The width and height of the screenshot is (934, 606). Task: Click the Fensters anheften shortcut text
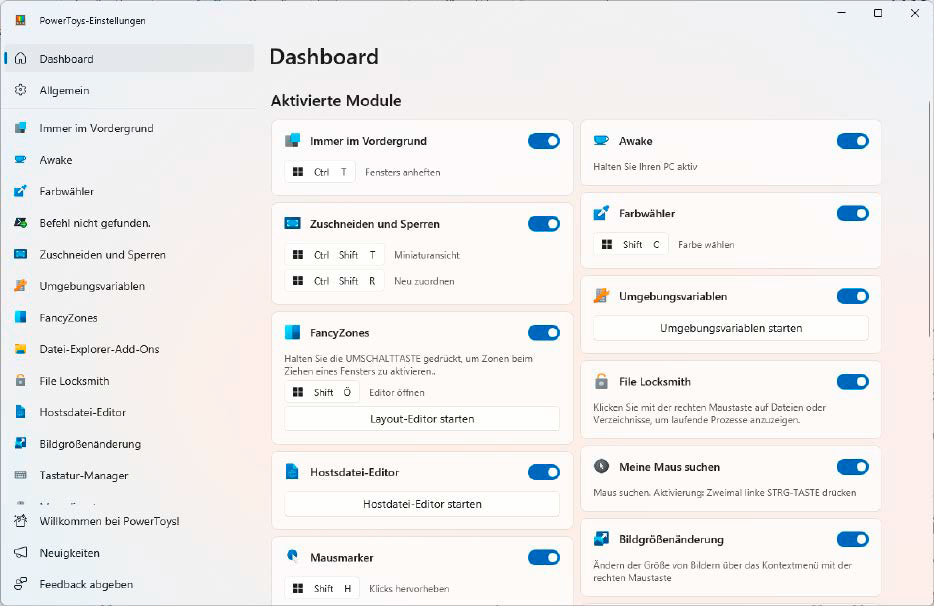[403, 172]
